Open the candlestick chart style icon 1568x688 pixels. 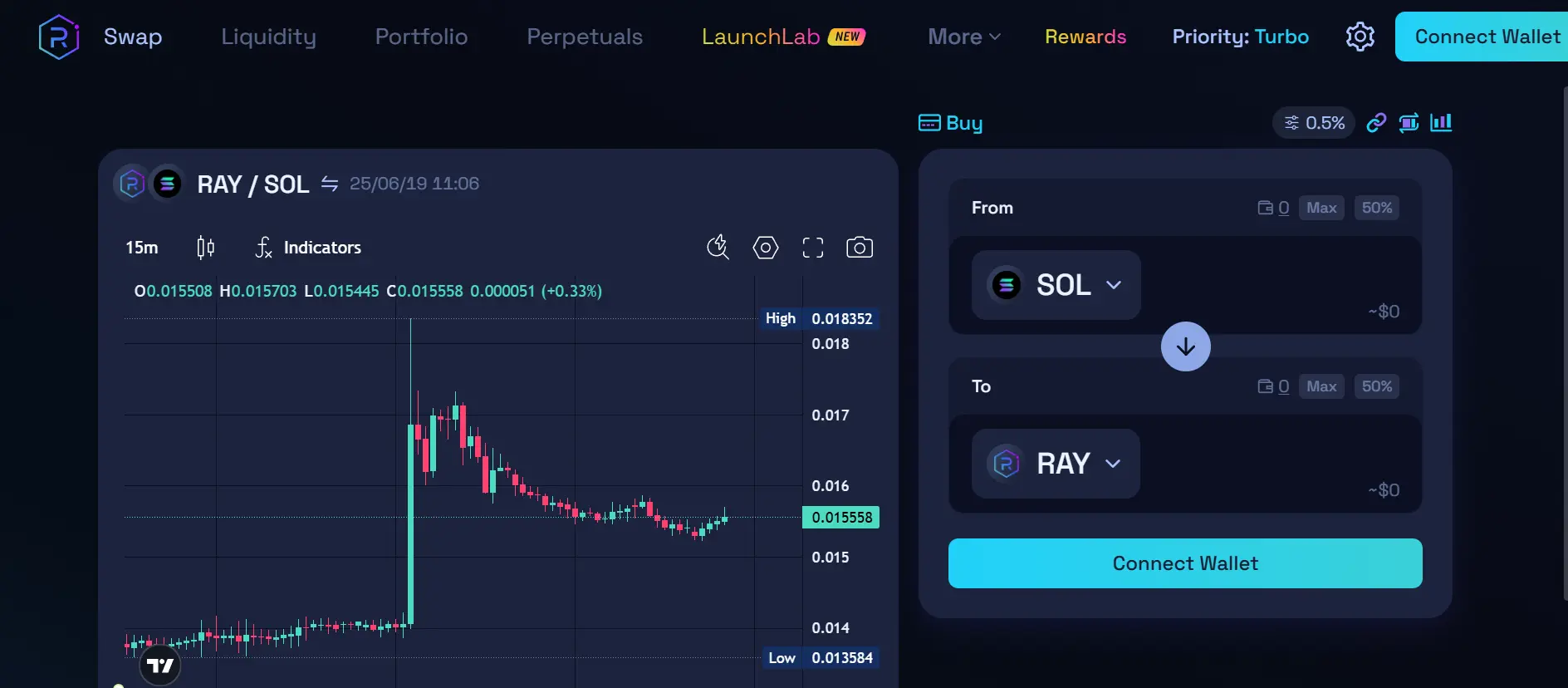tap(205, 248)
